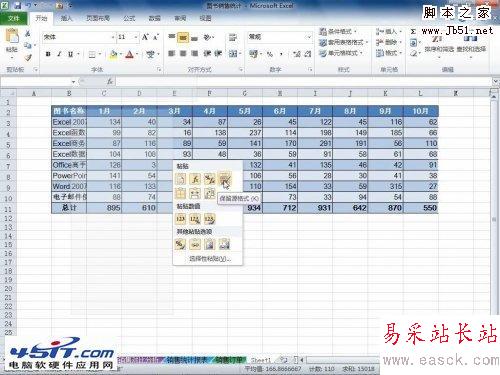The height and width of the screenshot is (375, 500).
Task: Click the Wrap Text icon
Action: 233,37
